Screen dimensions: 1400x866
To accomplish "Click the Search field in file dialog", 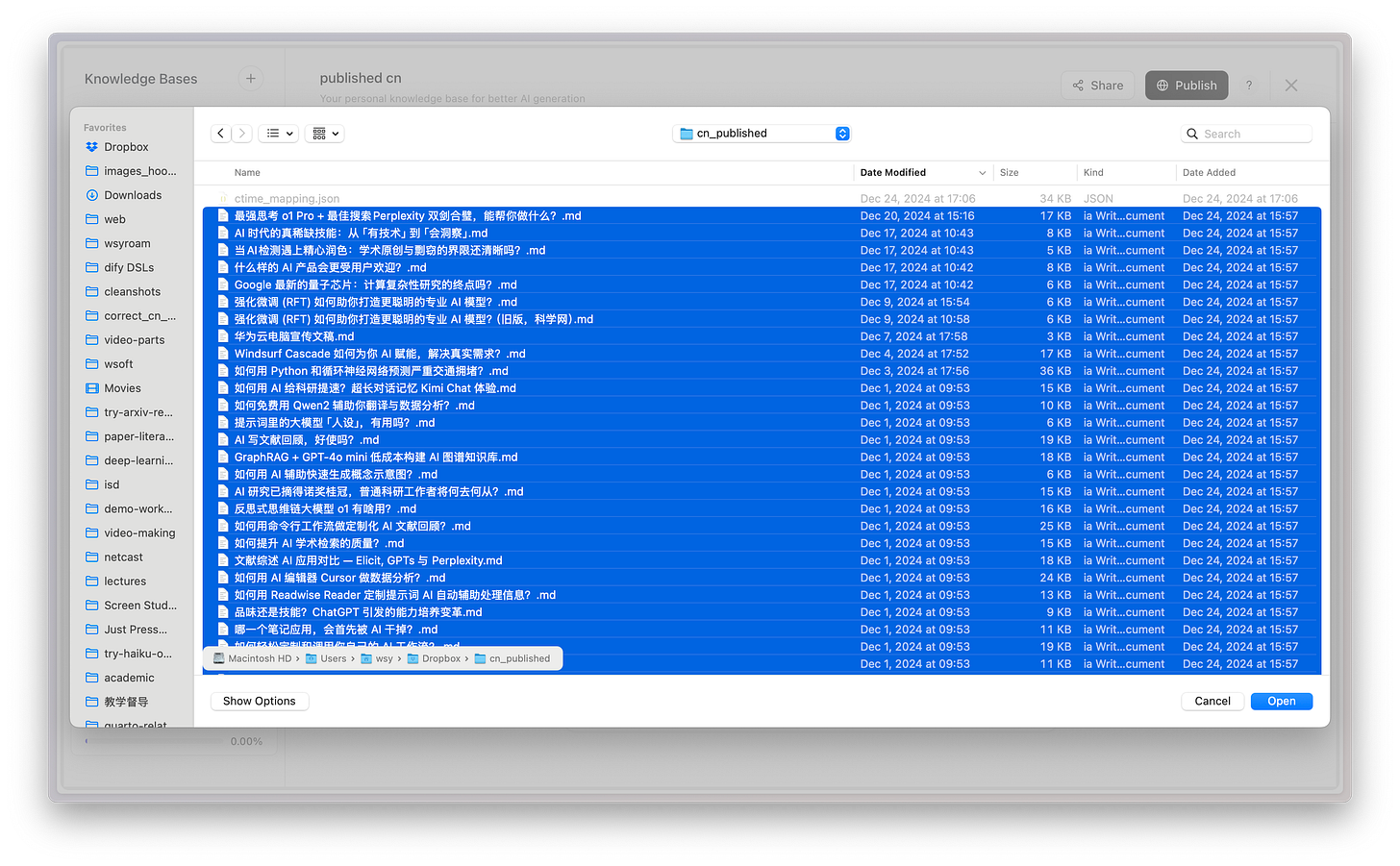I will (1247, 134).
